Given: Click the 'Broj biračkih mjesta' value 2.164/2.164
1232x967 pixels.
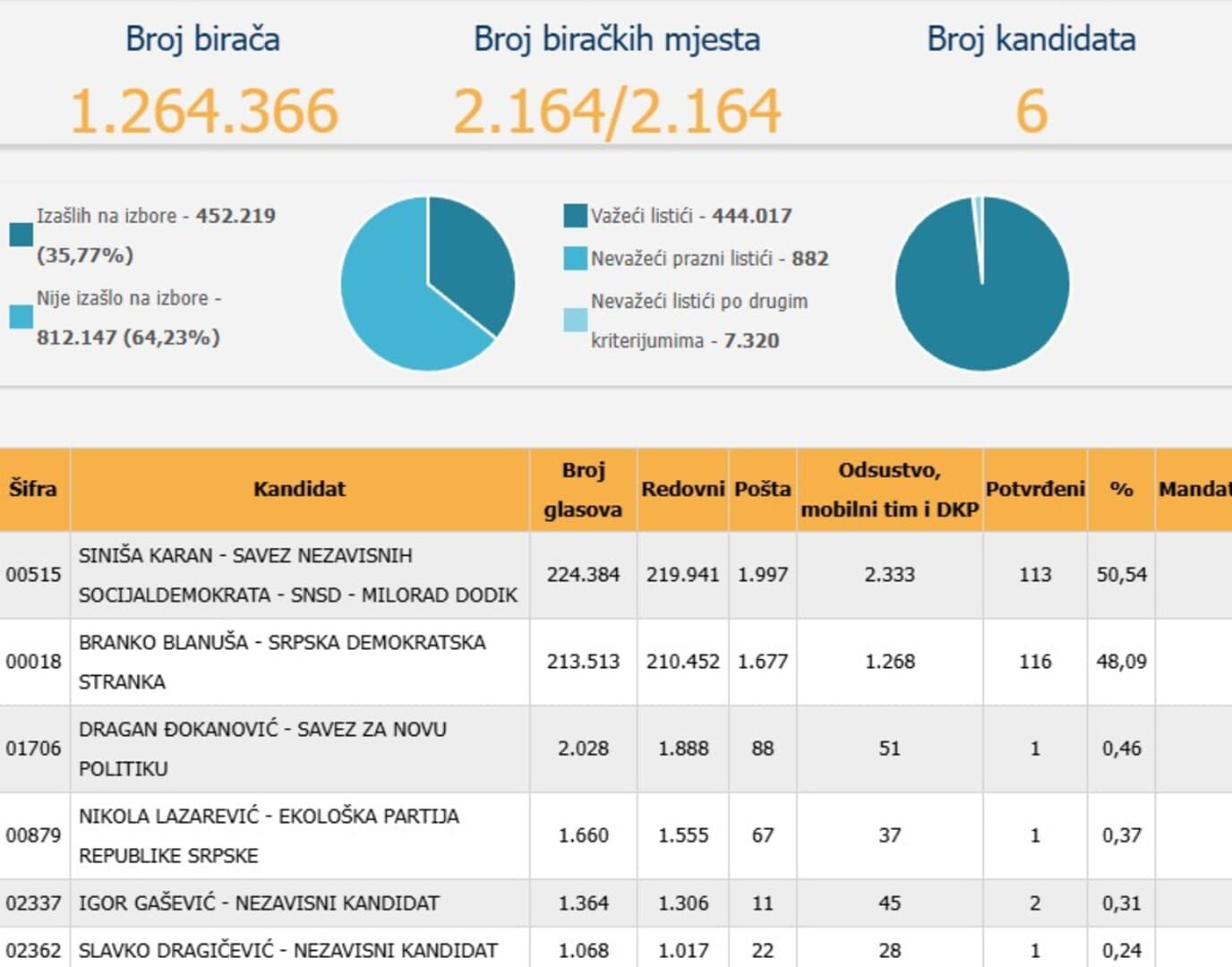Looking at the screenshot, I should [x=617, y=111].
